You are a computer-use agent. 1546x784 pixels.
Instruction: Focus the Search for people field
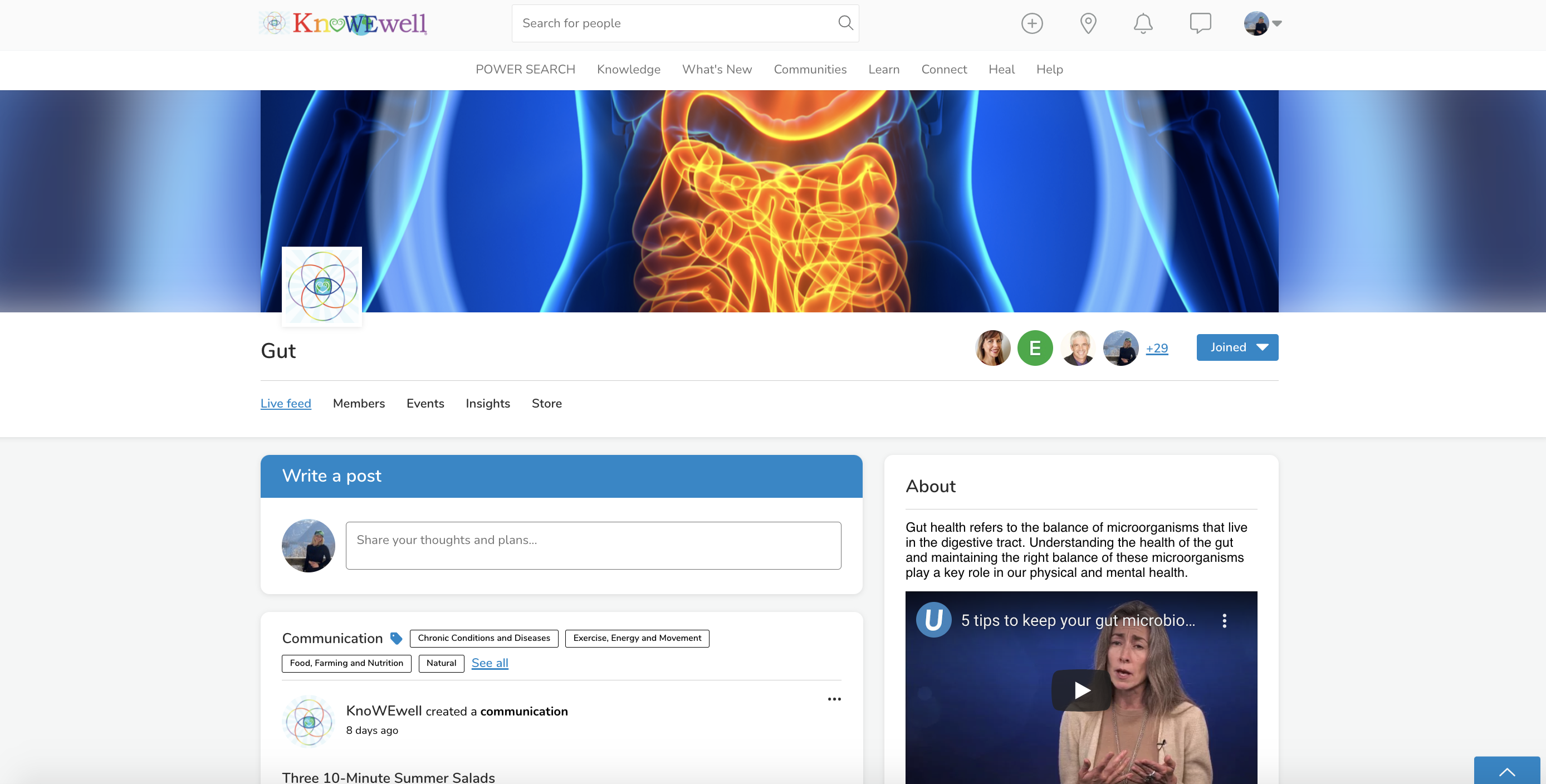coord(685,23)
